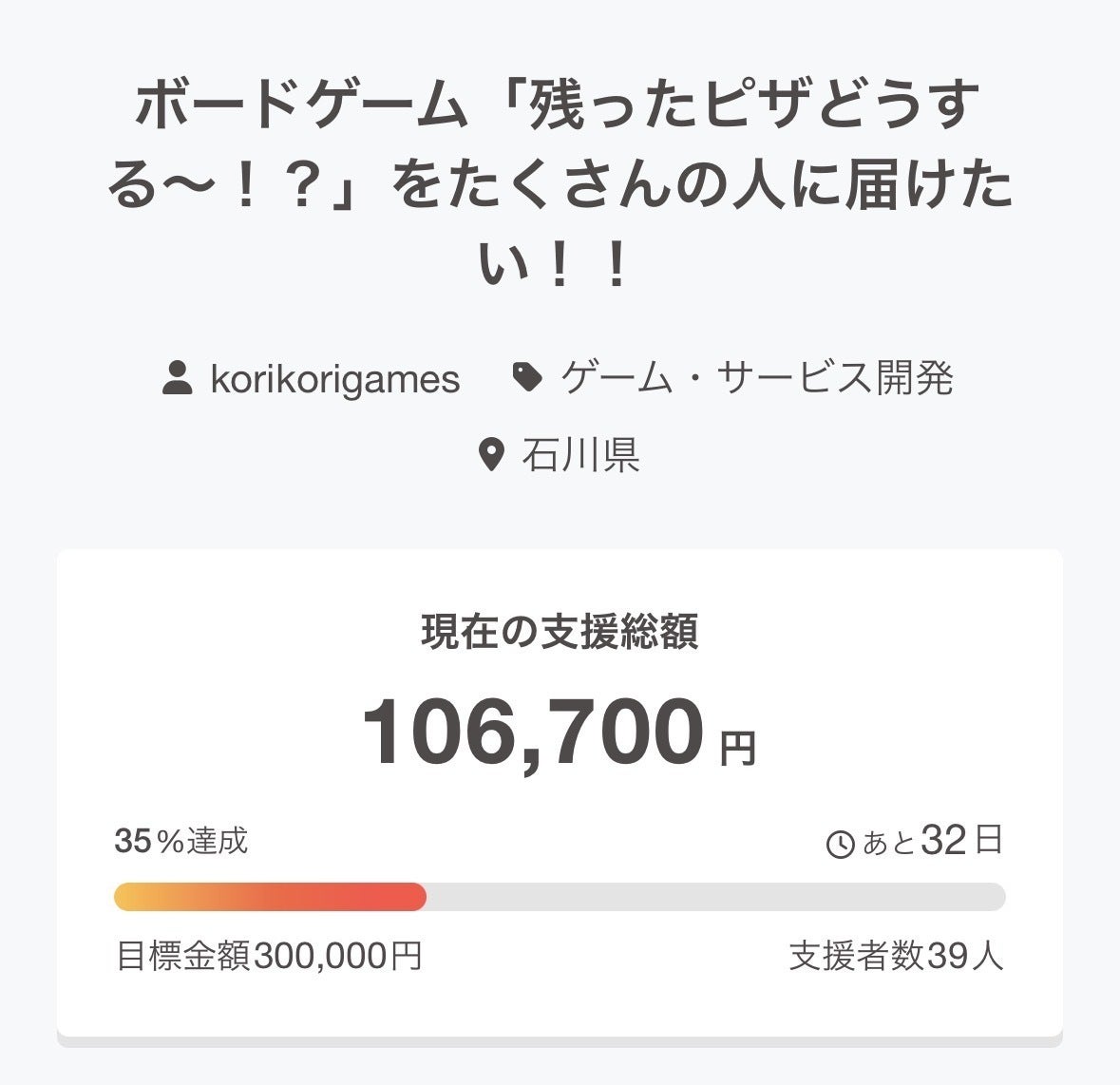Click the gray unfilled part of progress bar
This screenshot has width=1120, height=1085.
[712, 897]
